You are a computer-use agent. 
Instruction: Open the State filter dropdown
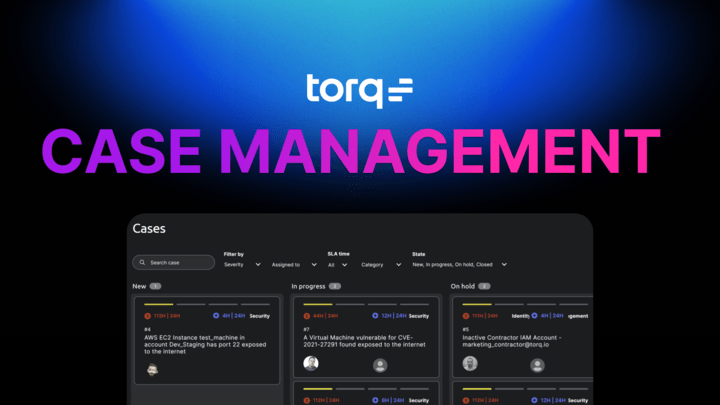pos(460,265)
